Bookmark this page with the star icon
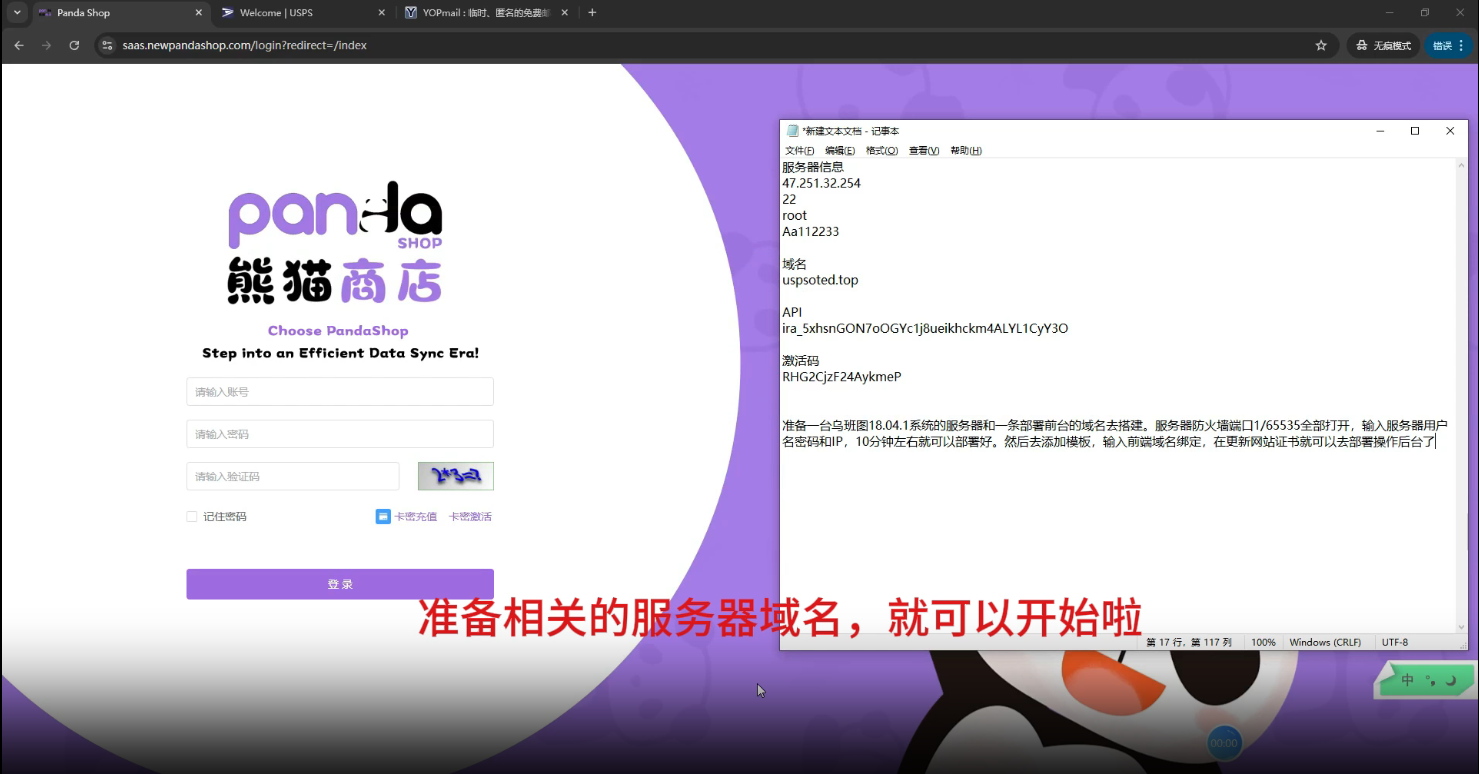1479x774 pixels. click(1321, 45)
